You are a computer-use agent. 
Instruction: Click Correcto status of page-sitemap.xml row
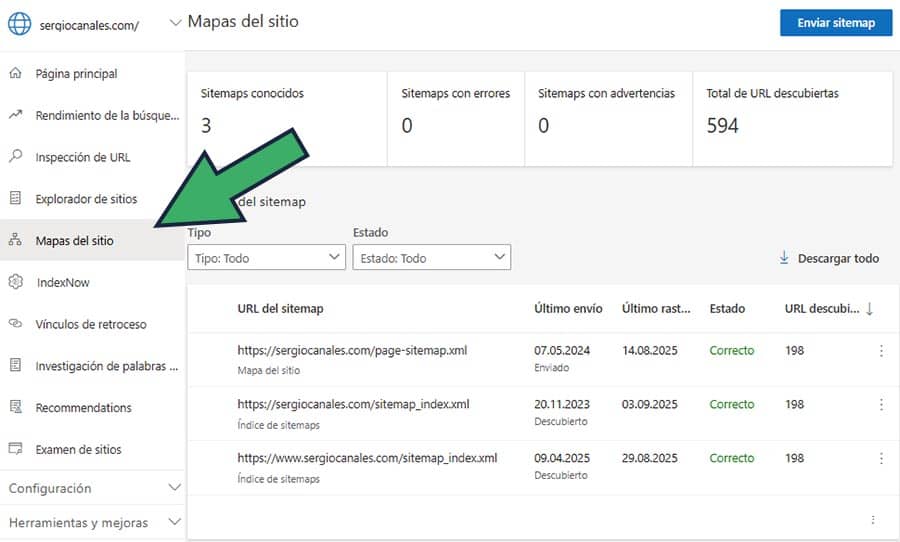[x=732, y=350]
